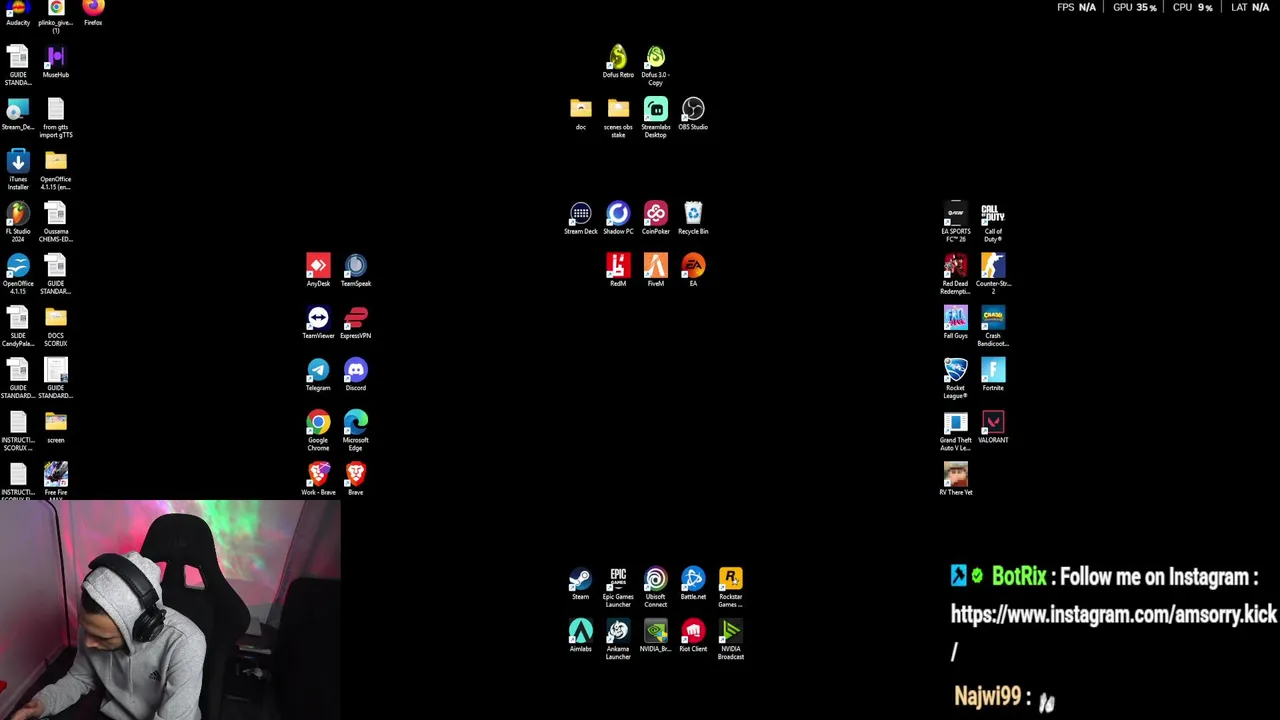Image resolution: width=1280 pixels, height=720 pixels.
Task: Open Google Chrome shortcut
Action: coord(318,431)
